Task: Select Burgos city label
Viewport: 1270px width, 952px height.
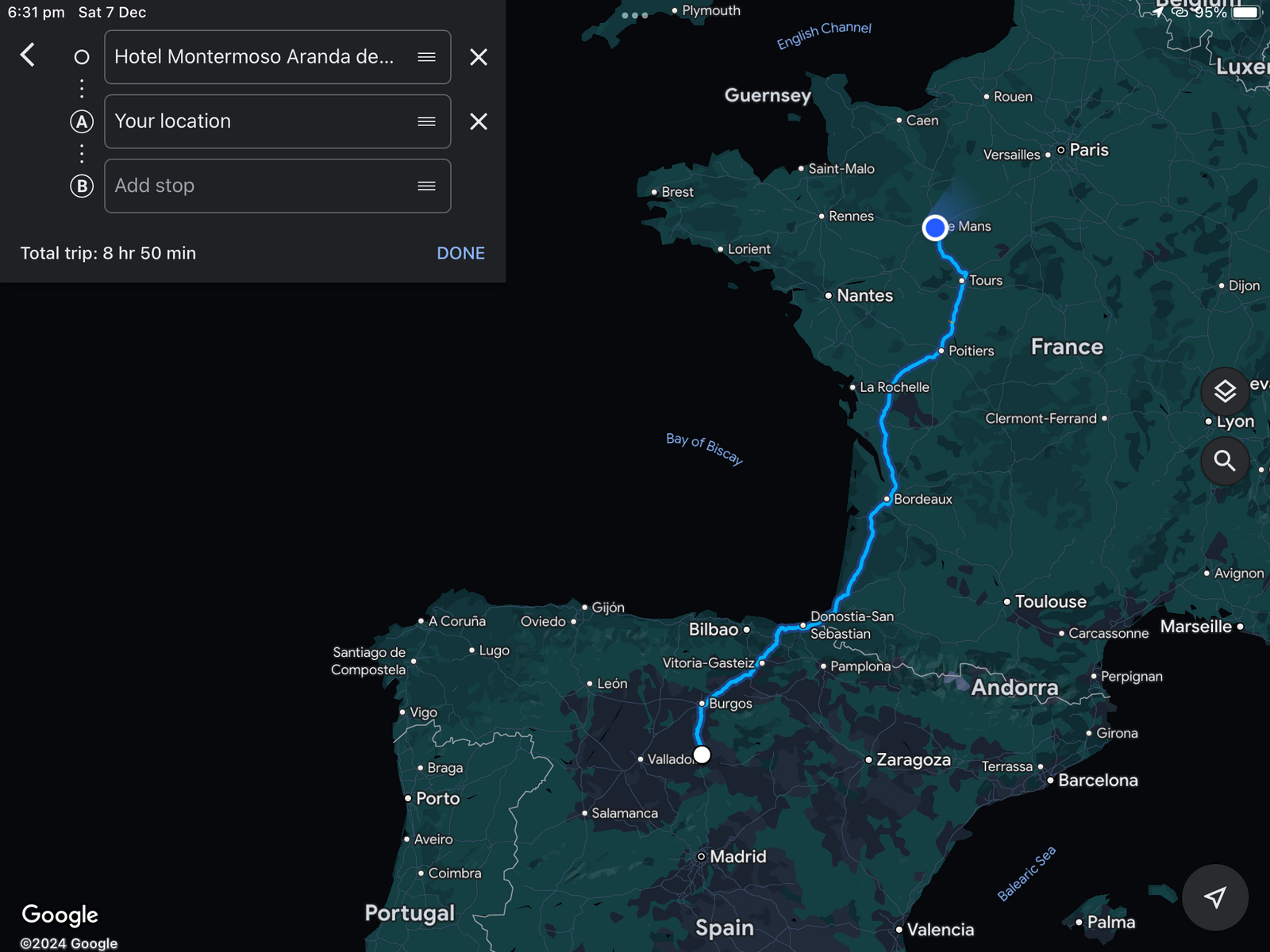Action: [x=730, y=704]
